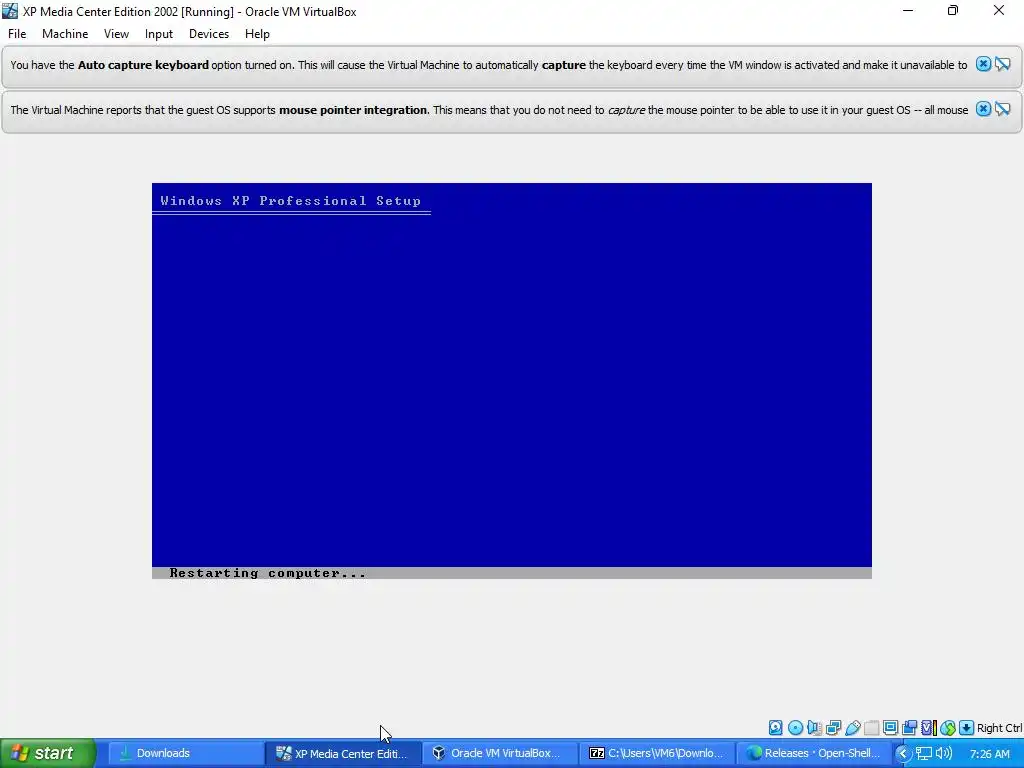Screen dimensions: 1024x768
Task: Minimize the VirtualBox window
Action: (908, 10)
